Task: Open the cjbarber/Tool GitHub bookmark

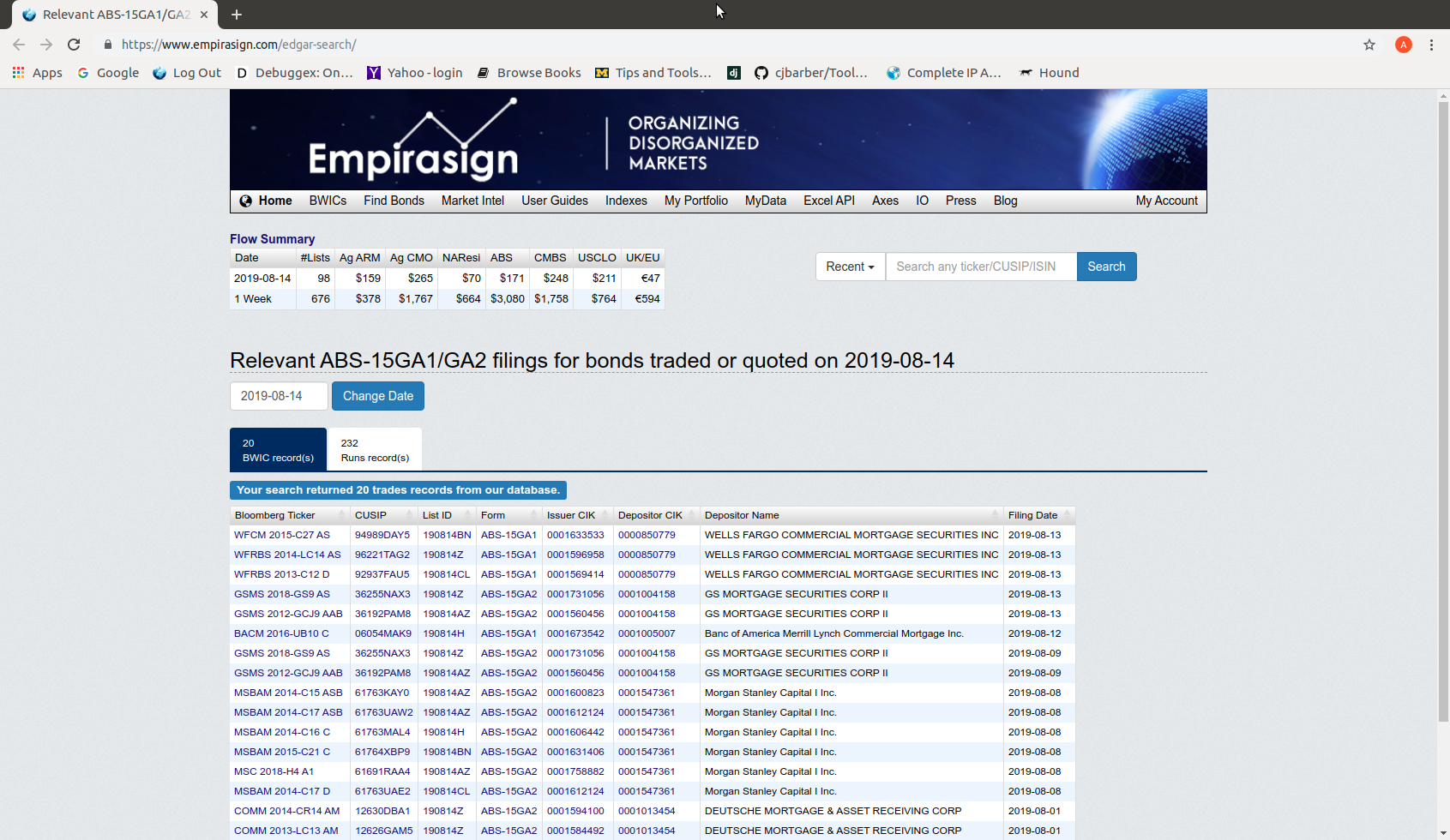Action: pyautogui.click(x=811, y=73)
